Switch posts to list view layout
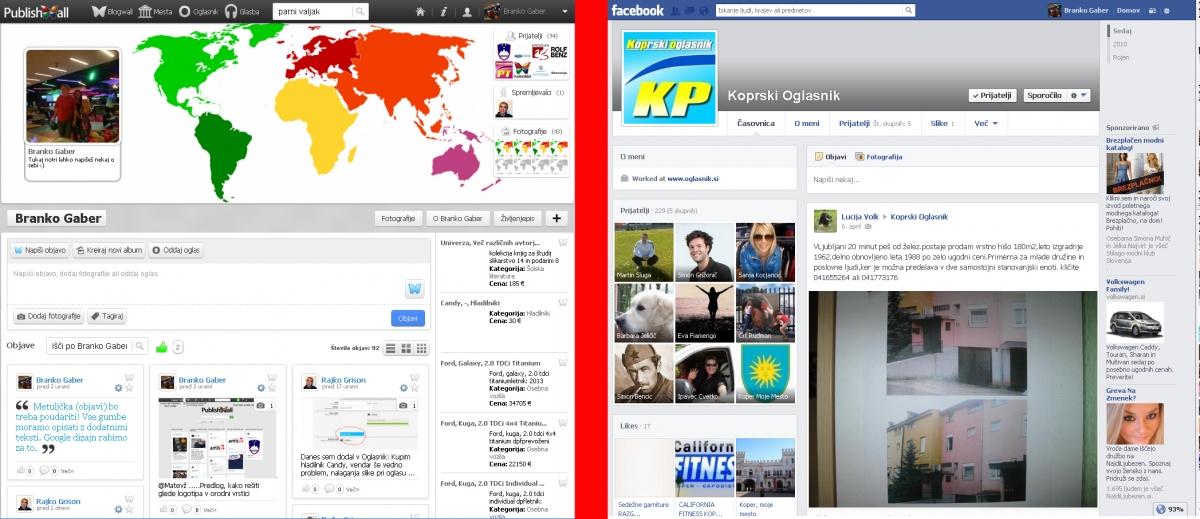 pyautogui.click(x=391, y=348)
